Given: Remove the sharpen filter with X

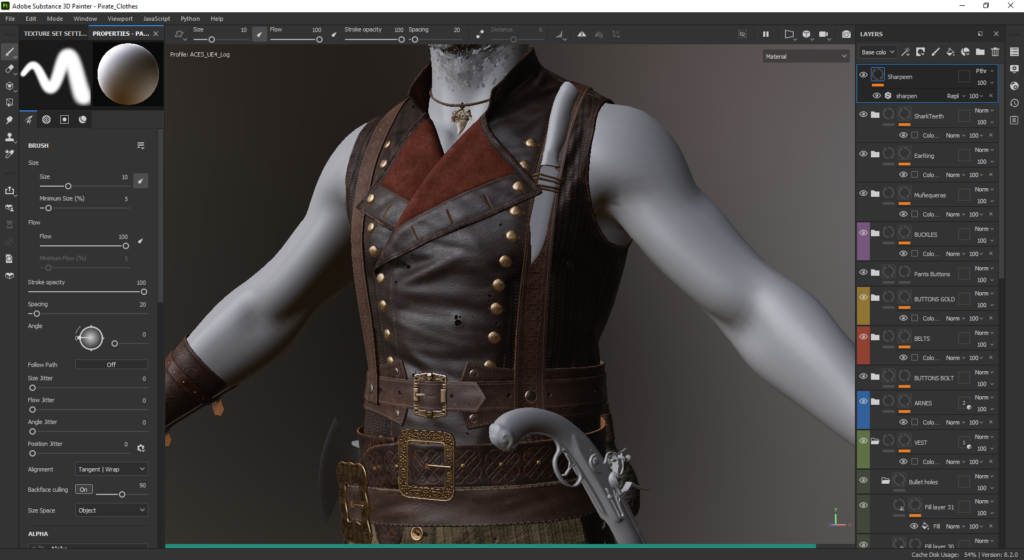Looking at the screenshot, I should coord(991,96).
